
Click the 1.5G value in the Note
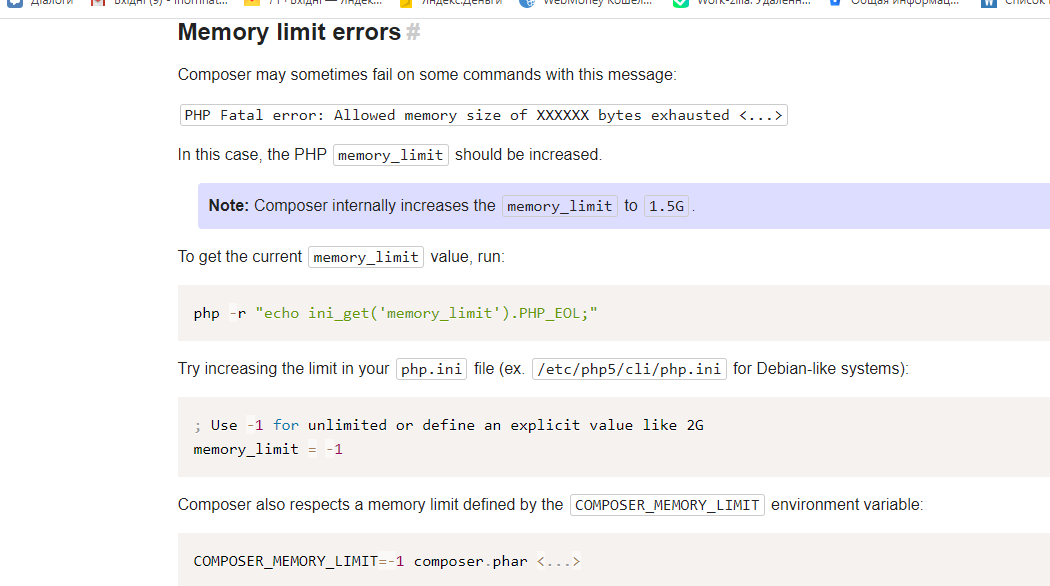click(x=666, y=206)
